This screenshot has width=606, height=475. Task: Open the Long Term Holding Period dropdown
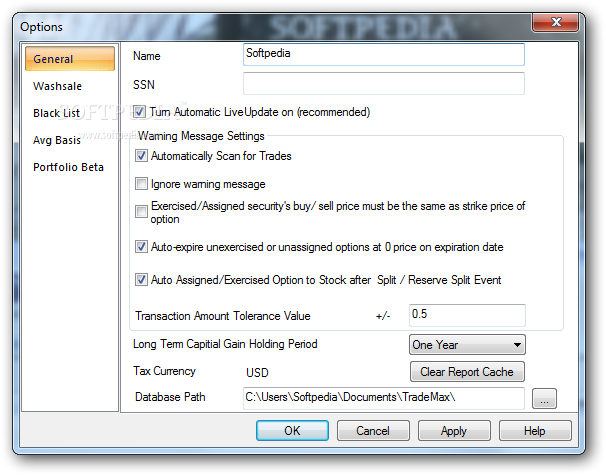(x=467, y=344)
